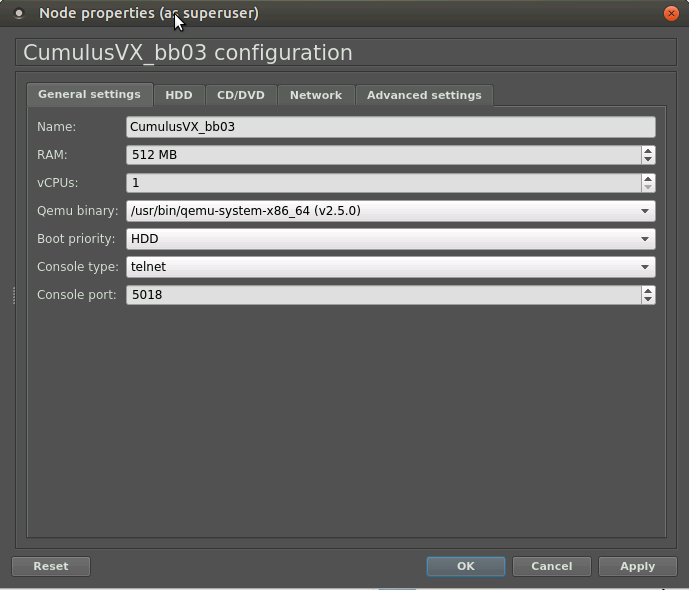Viewport: 689px width, 590px height.
Task: Open the Qemu binary dropdown
Action: [391, 211]
